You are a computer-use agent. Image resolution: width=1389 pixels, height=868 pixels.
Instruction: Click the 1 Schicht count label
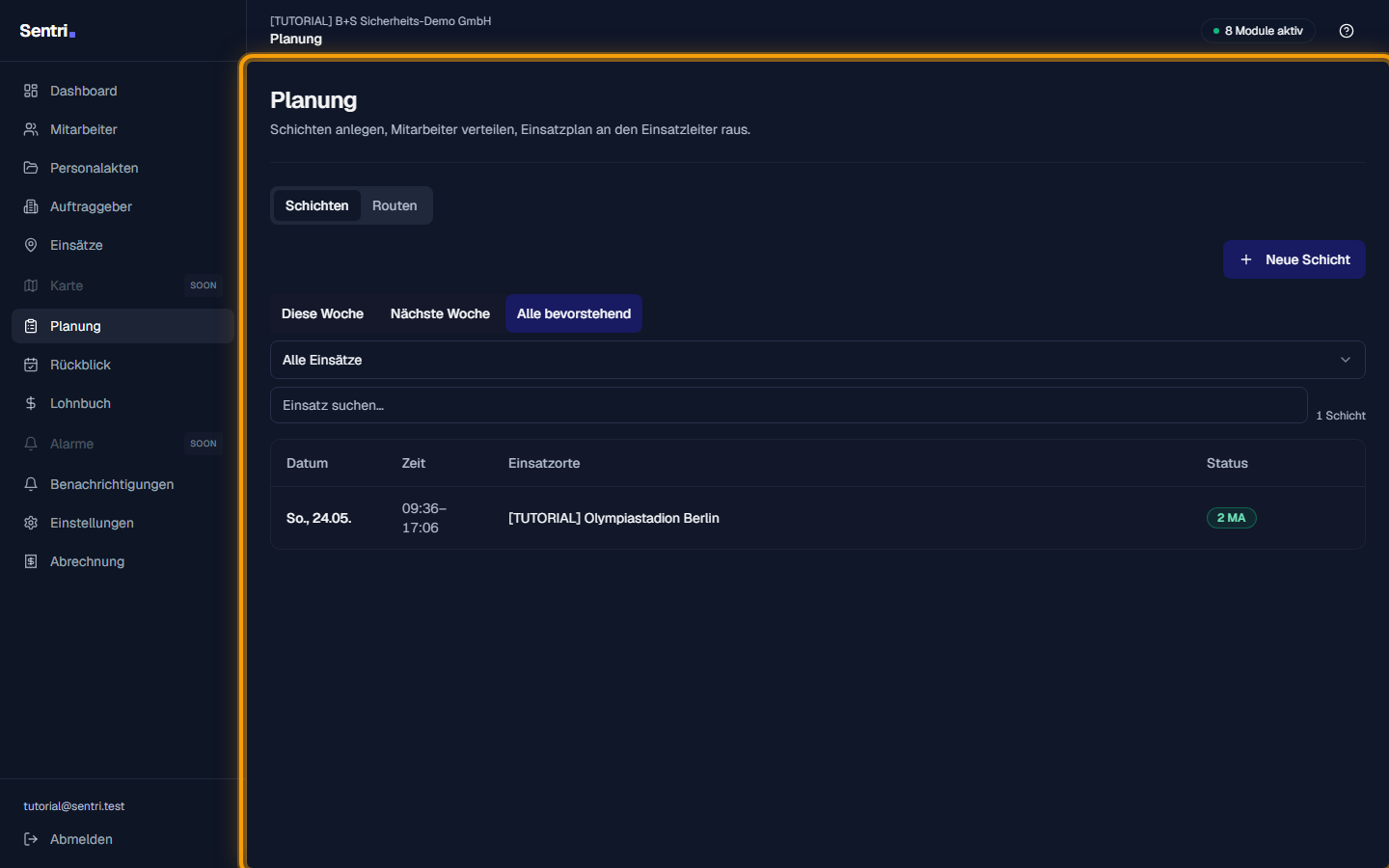tap(1341, 416)
